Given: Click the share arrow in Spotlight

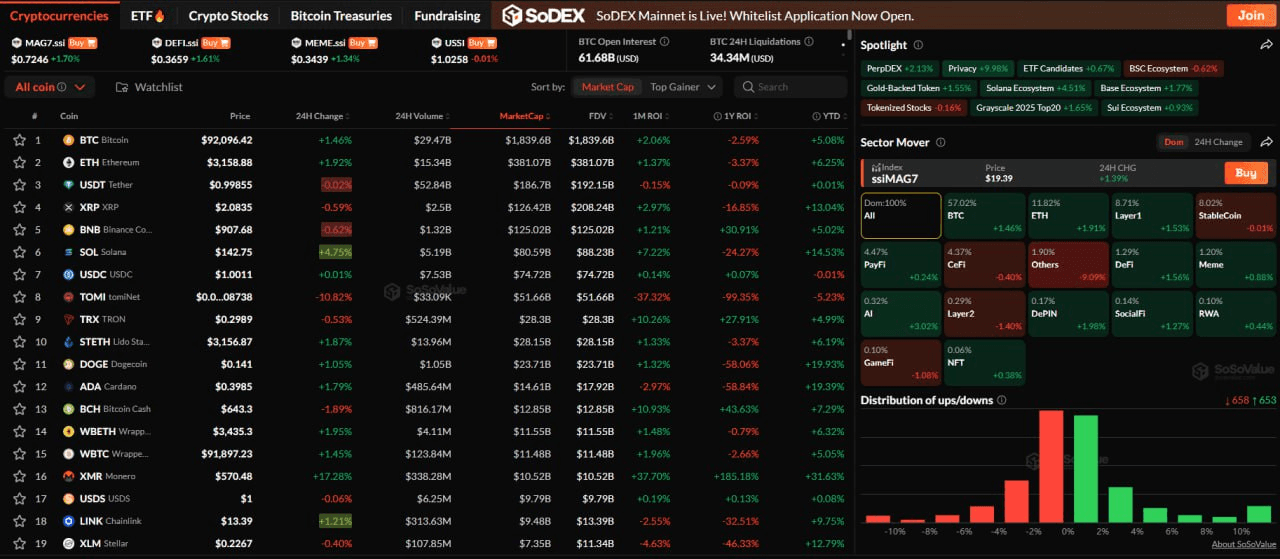Looking at the screenshot, I should tap(1266, 45).
